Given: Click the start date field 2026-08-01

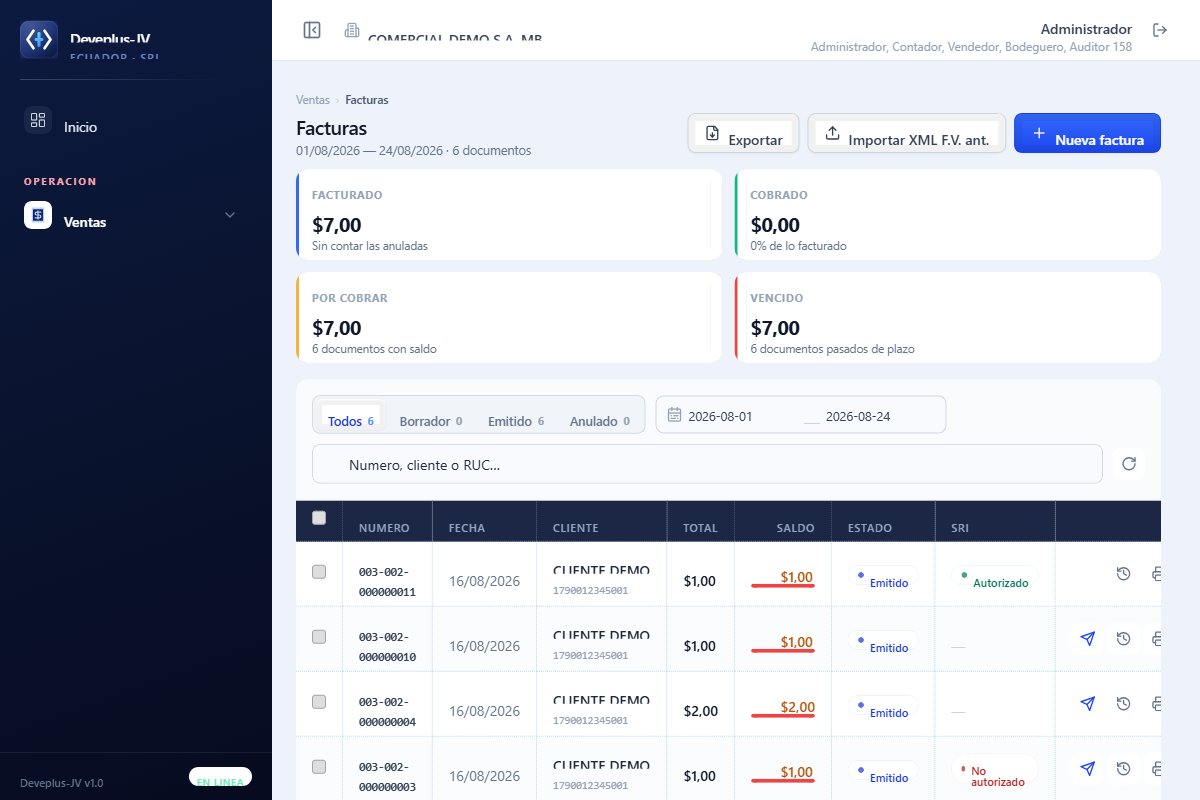Looking at the screenshot, I should point(740,416).
